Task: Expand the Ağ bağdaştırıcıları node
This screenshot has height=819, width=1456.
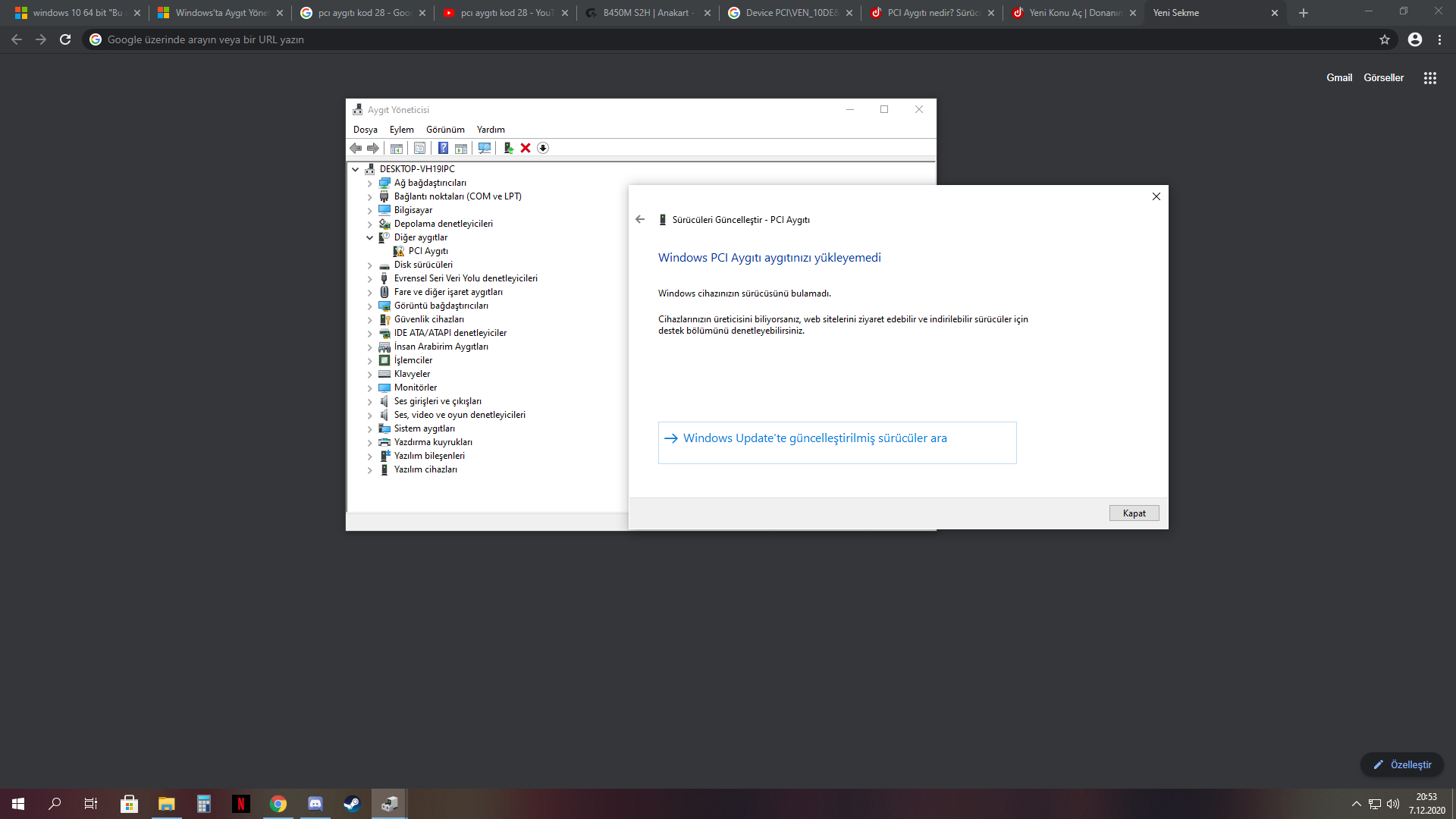Action: coord(370,183)
